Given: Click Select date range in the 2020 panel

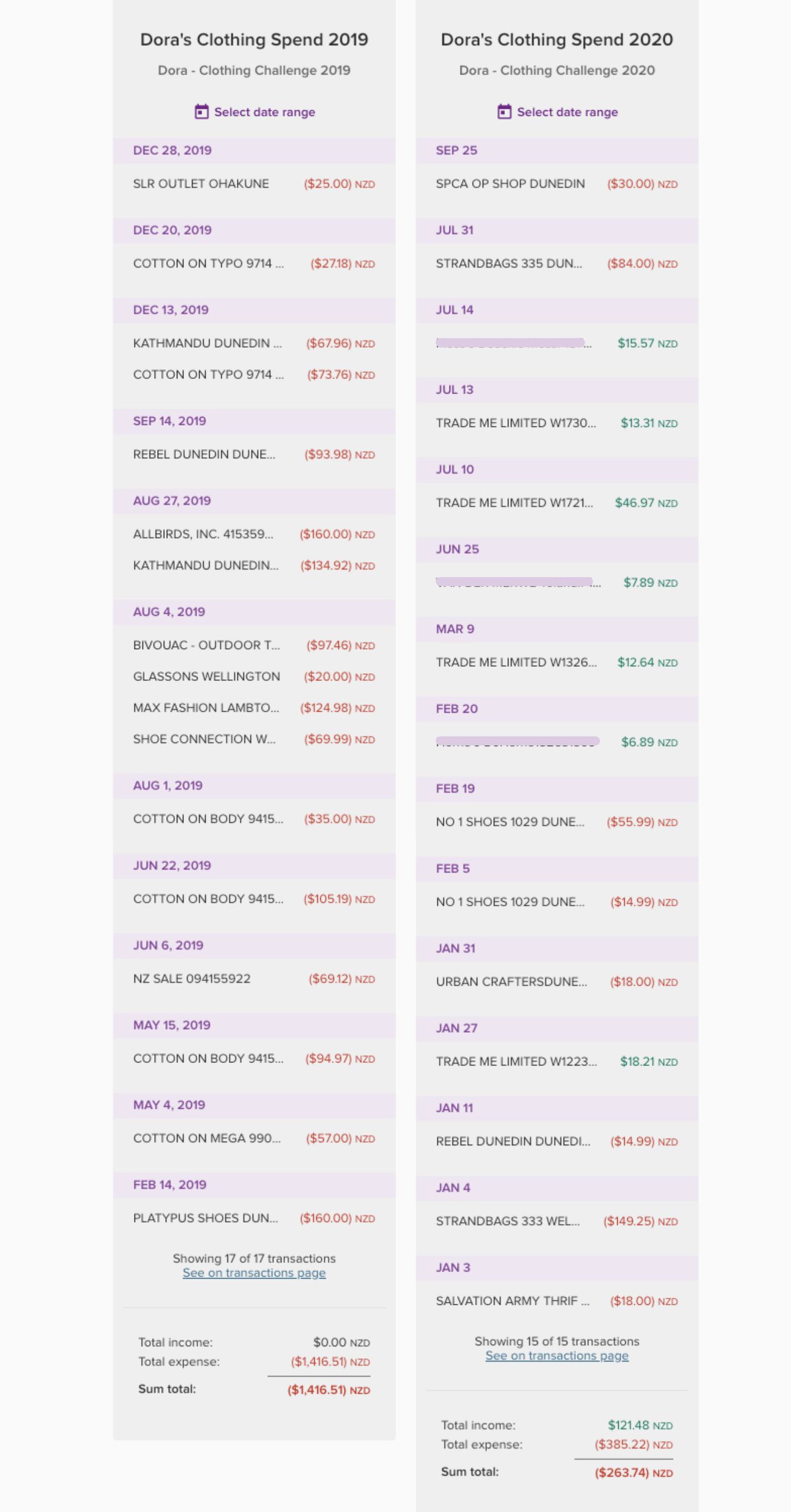Looking at the screenshot, I should tap(567, 112).
